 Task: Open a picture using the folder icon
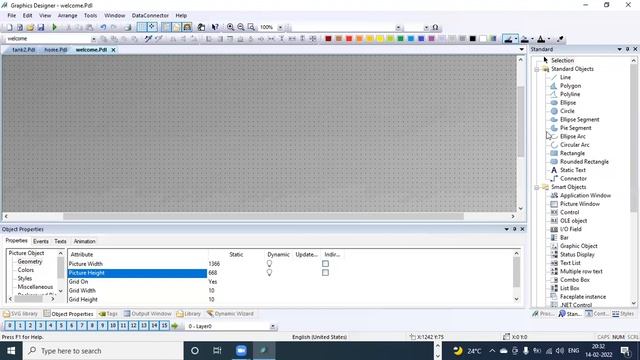coord(30,27)
